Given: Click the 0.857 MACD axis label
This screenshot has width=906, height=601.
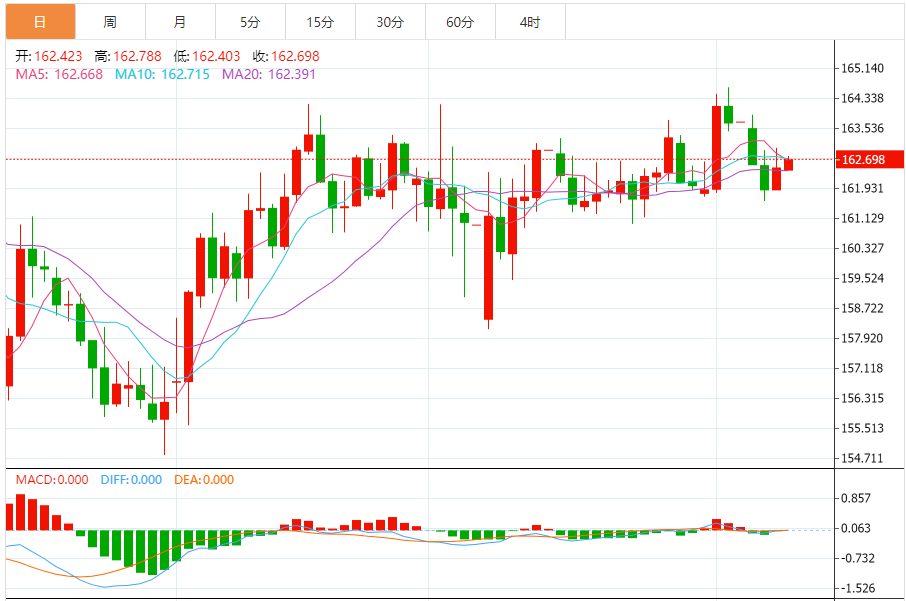Looking at the screenshot, I should 856,498.
